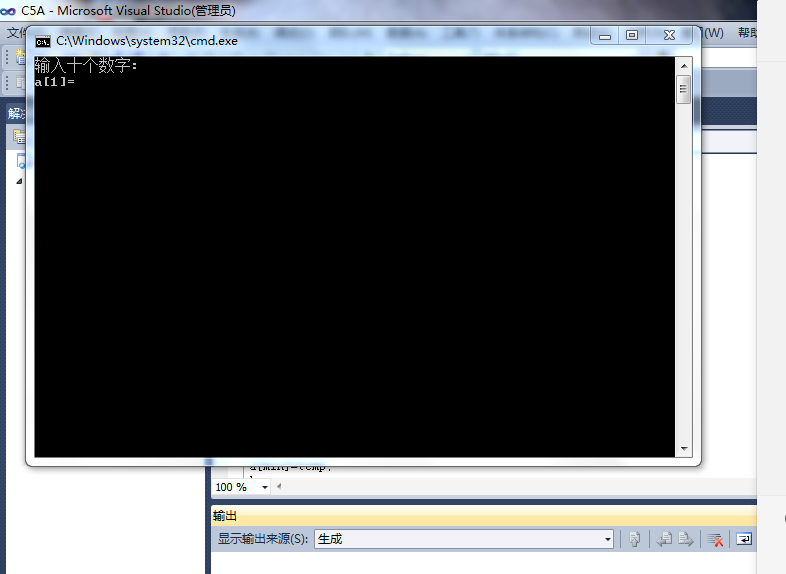Open the cmd.exe system menu icon
786x574 pixels.
[x=43, y=41]
